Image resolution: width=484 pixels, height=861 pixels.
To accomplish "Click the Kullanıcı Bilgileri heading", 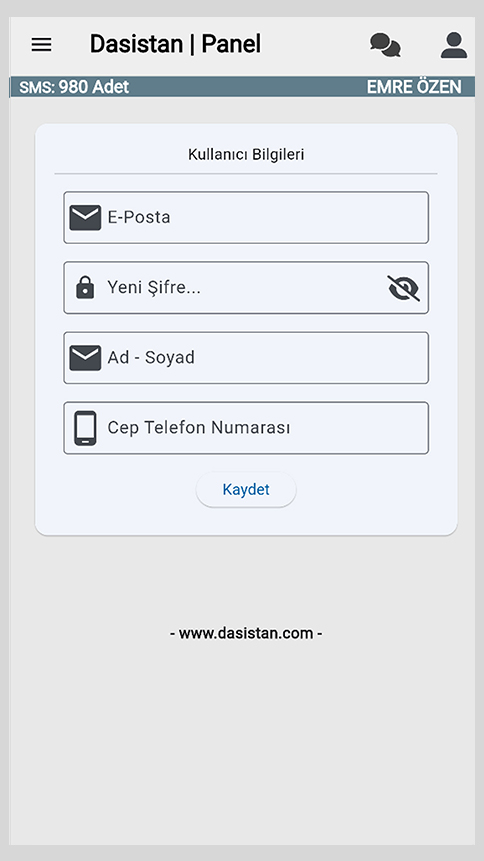I will 246,154.
